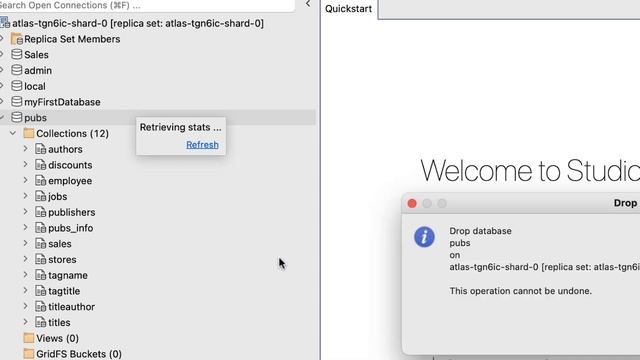Click the Collections (12) folder icon
This screenshot has width=640, height=360.
click(29, 133)
